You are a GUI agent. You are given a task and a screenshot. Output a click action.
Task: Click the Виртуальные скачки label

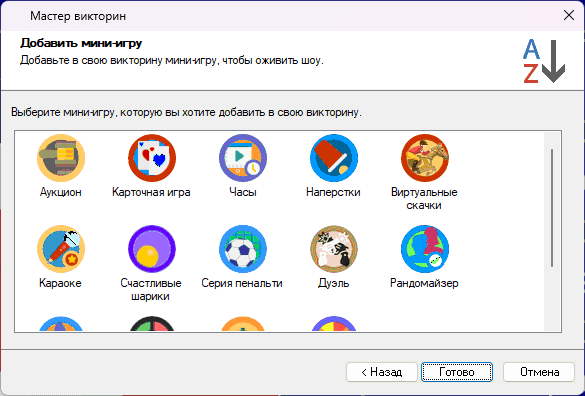click(424, 199)
